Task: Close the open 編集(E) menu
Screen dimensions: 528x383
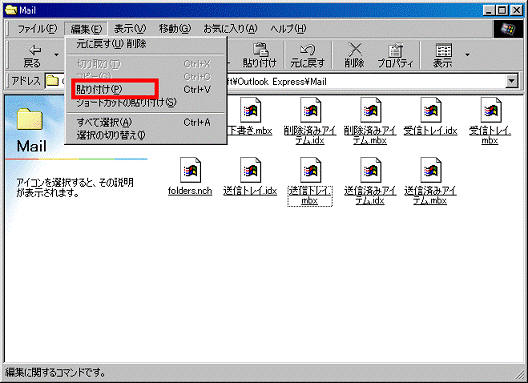Action: [x=86, y=29]
